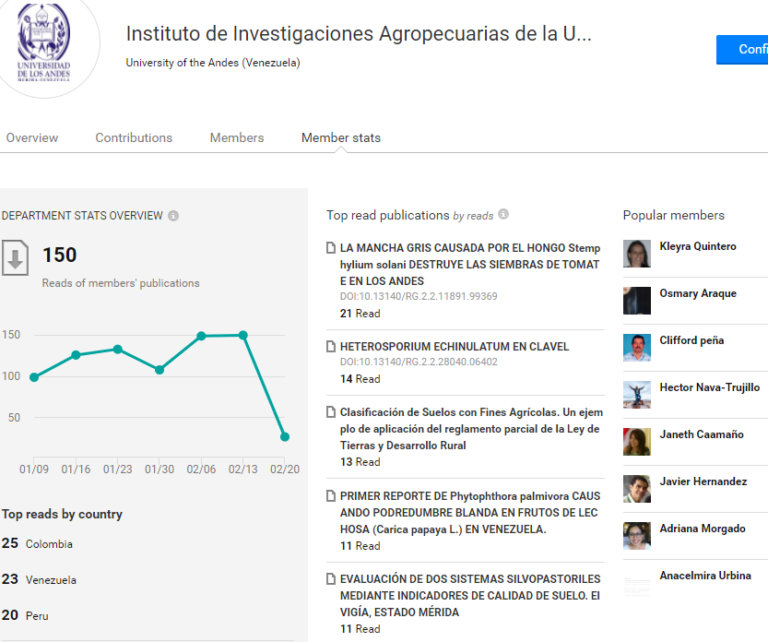The height and width of the screenshot is (642, 768).
Task: Click Hector Nava-Trujillo's profile thumbnail
Action: click(x=637, y=394)
